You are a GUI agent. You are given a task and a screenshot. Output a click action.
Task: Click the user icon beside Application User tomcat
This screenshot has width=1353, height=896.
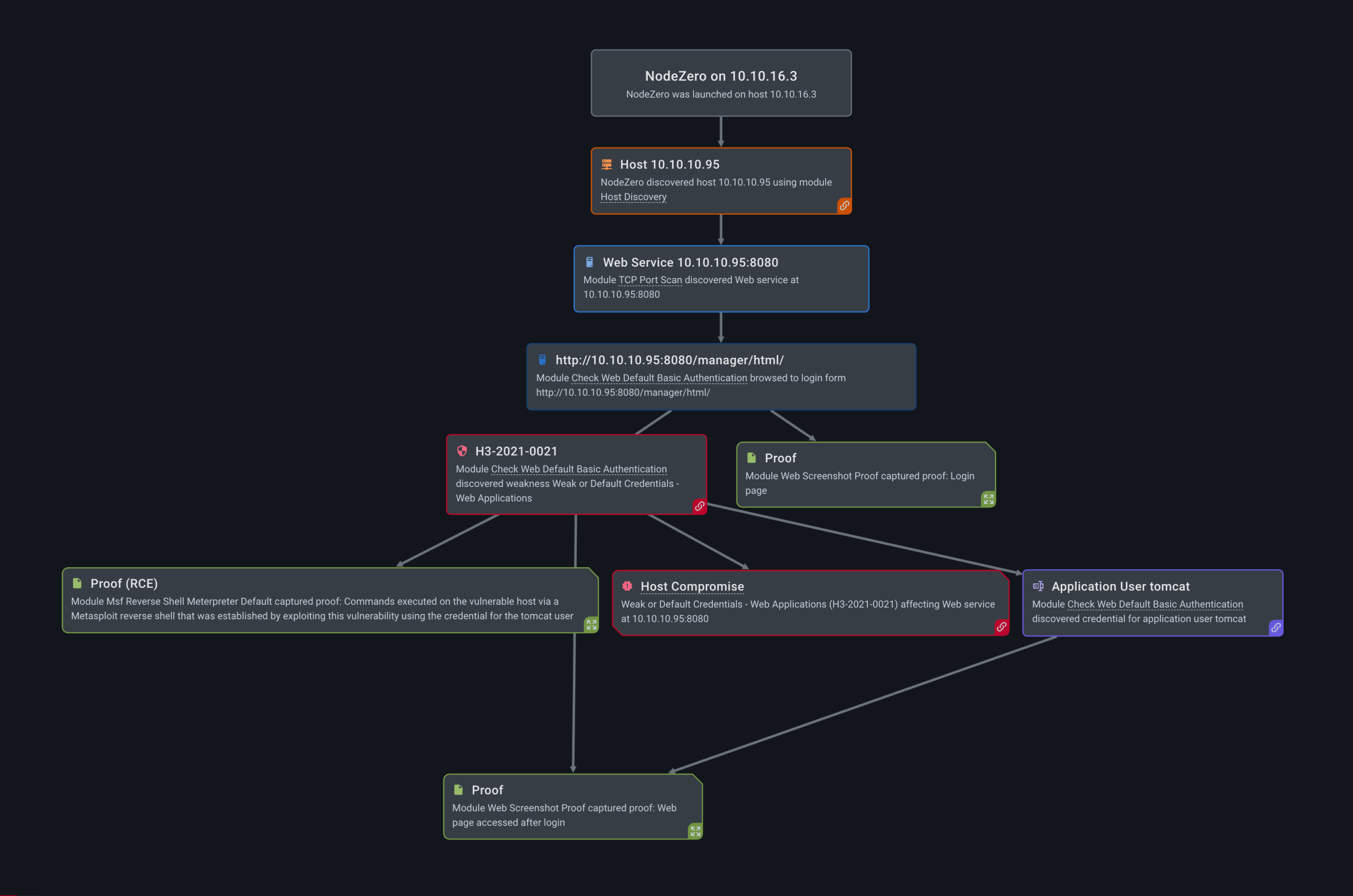1038,586
